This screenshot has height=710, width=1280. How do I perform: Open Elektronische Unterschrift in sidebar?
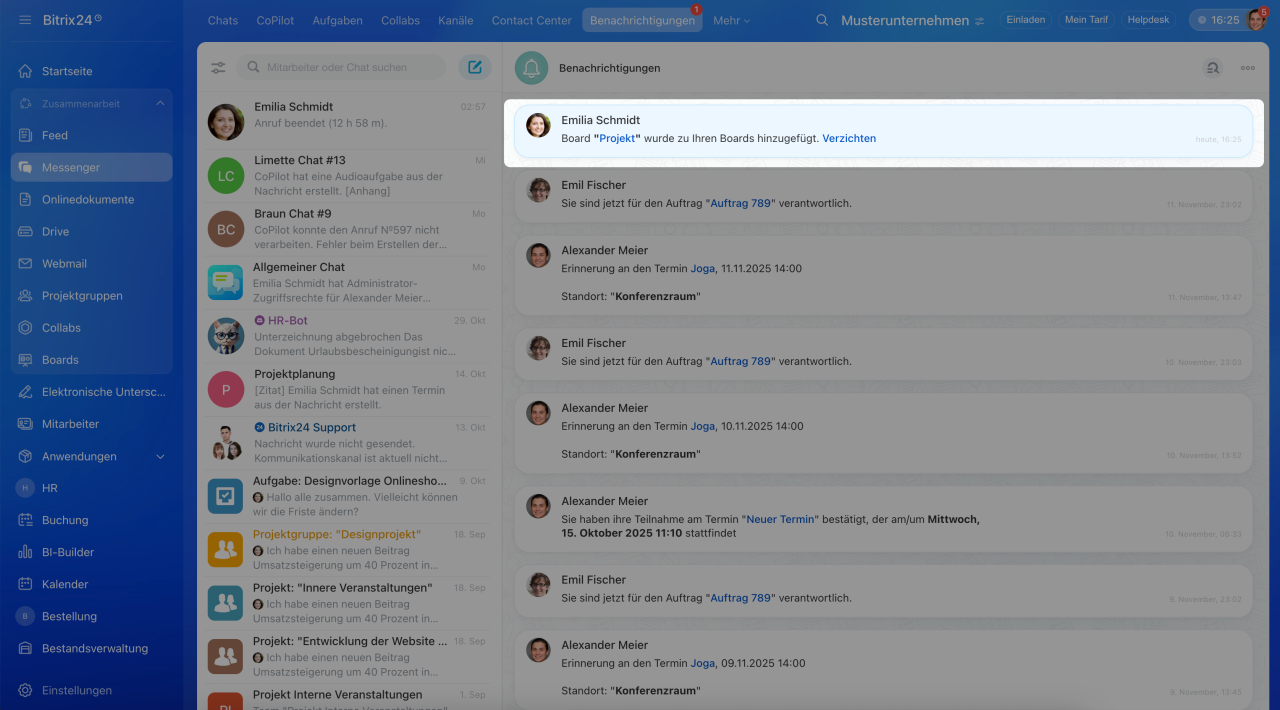[91, 392]
